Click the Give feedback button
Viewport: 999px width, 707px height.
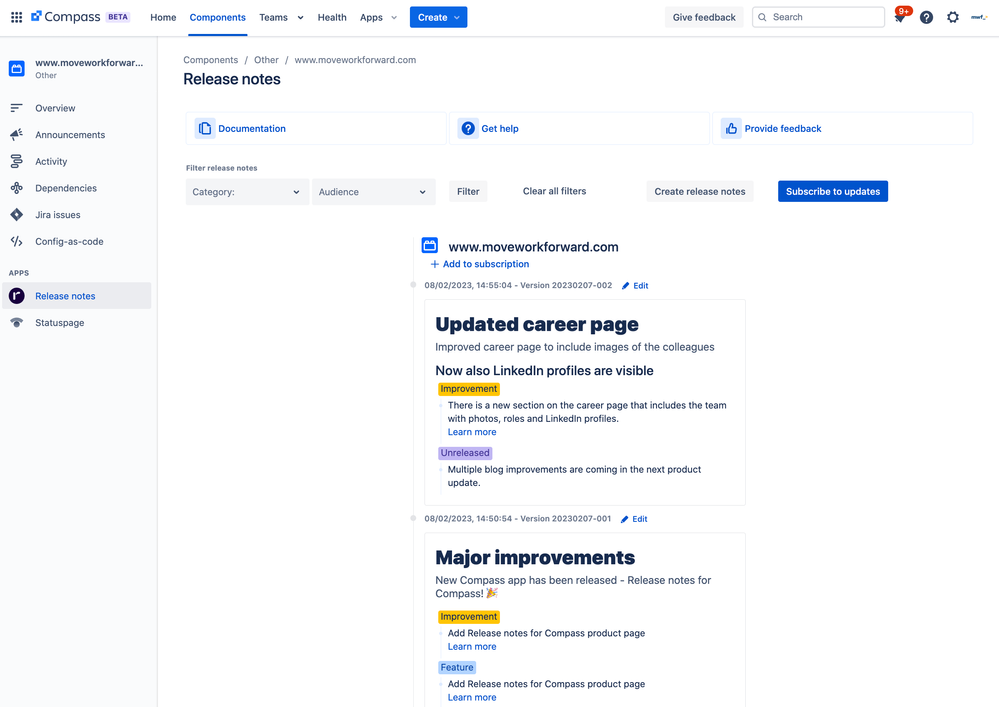(704, 17)
